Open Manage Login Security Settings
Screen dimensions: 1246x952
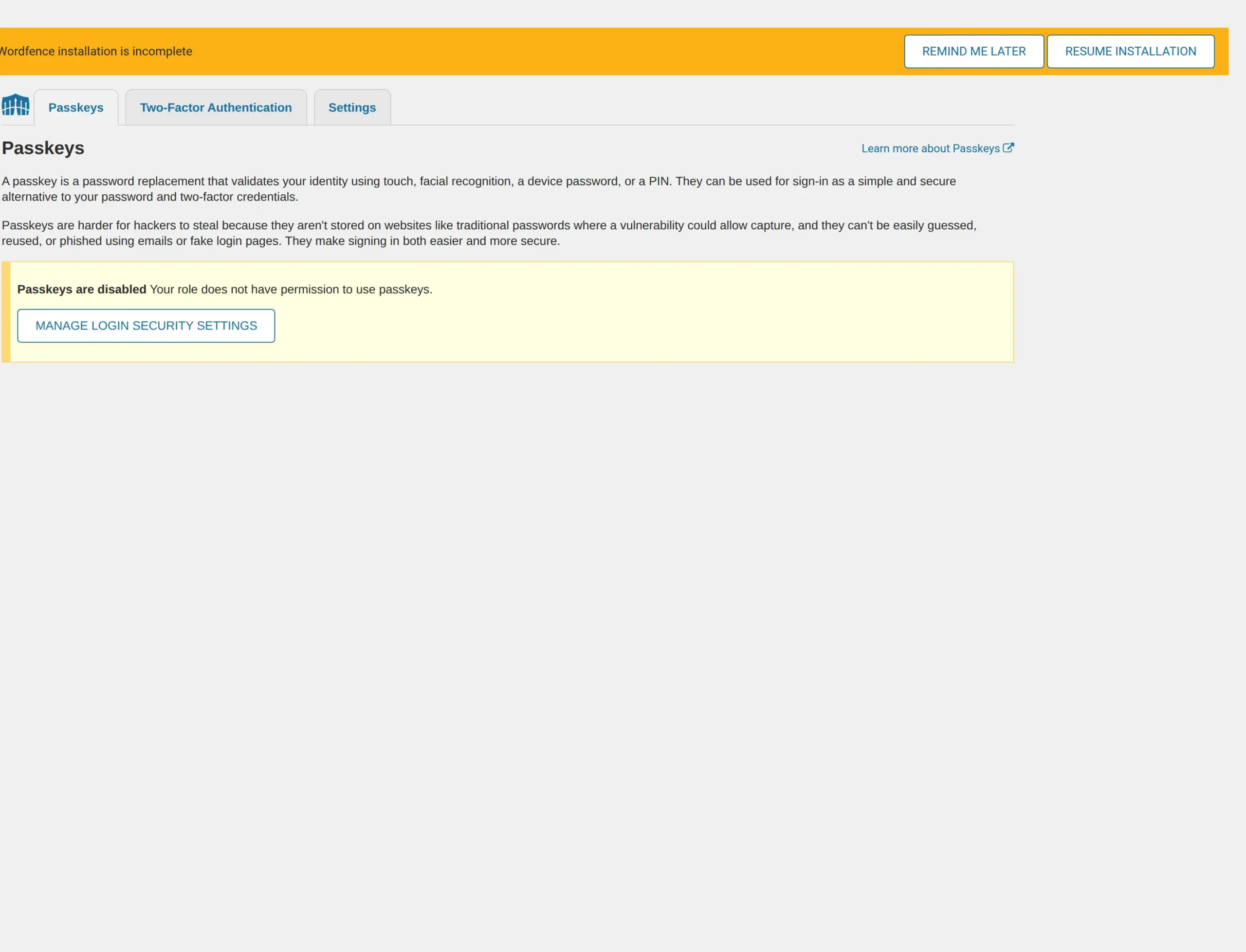(x=146, y=326)
